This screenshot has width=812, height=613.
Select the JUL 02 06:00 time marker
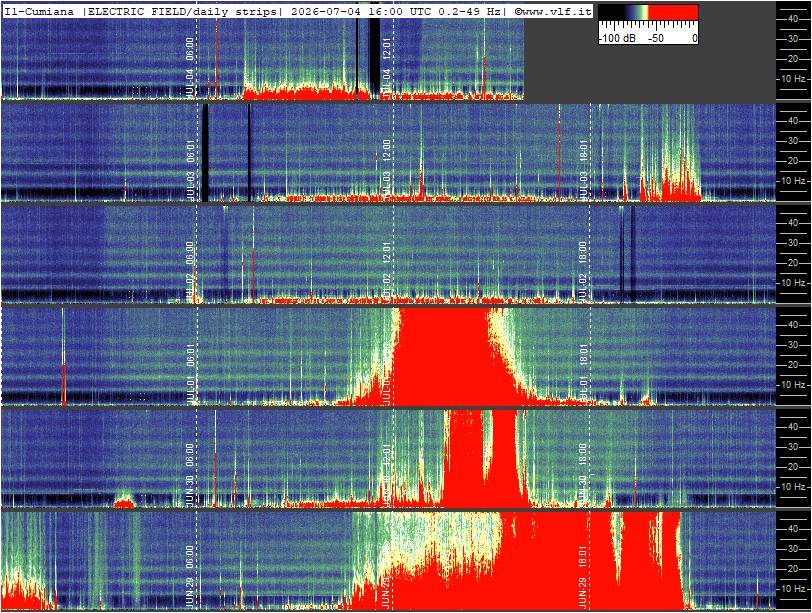pyautogui.click(x=190, y=271)
